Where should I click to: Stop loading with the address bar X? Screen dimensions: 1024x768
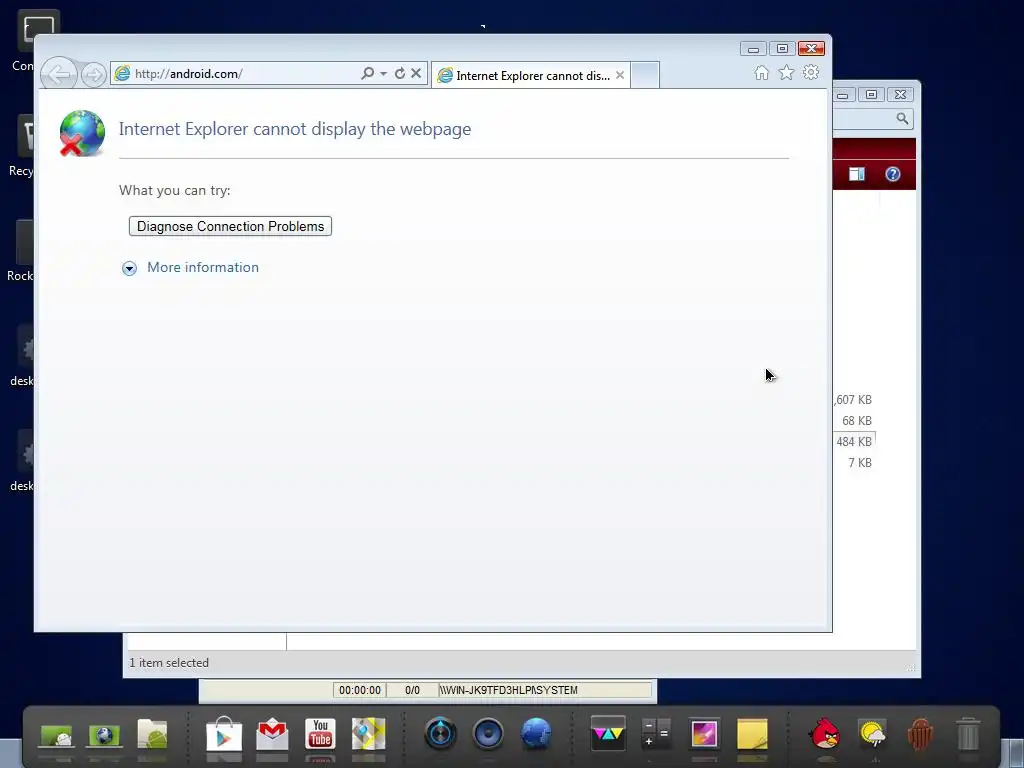416,73
